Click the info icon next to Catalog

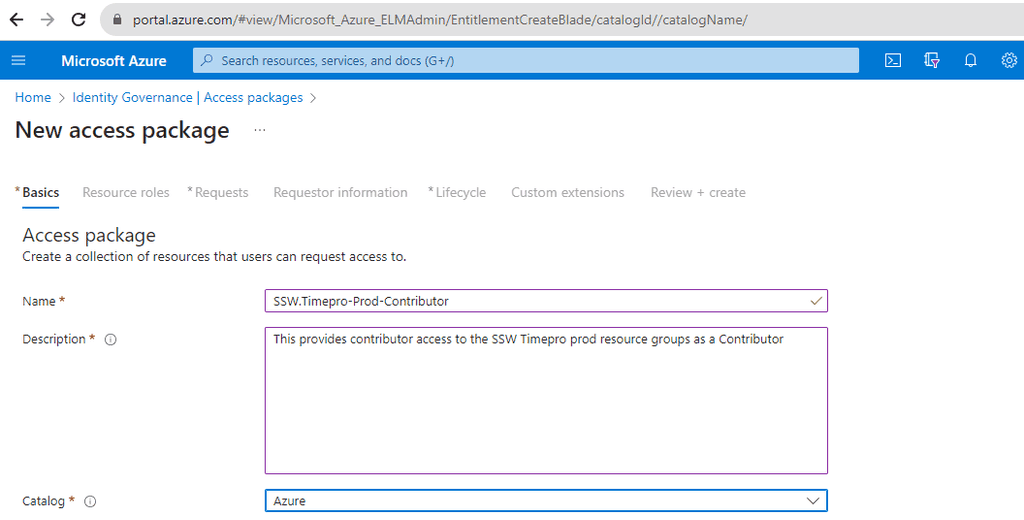[90, 502]
